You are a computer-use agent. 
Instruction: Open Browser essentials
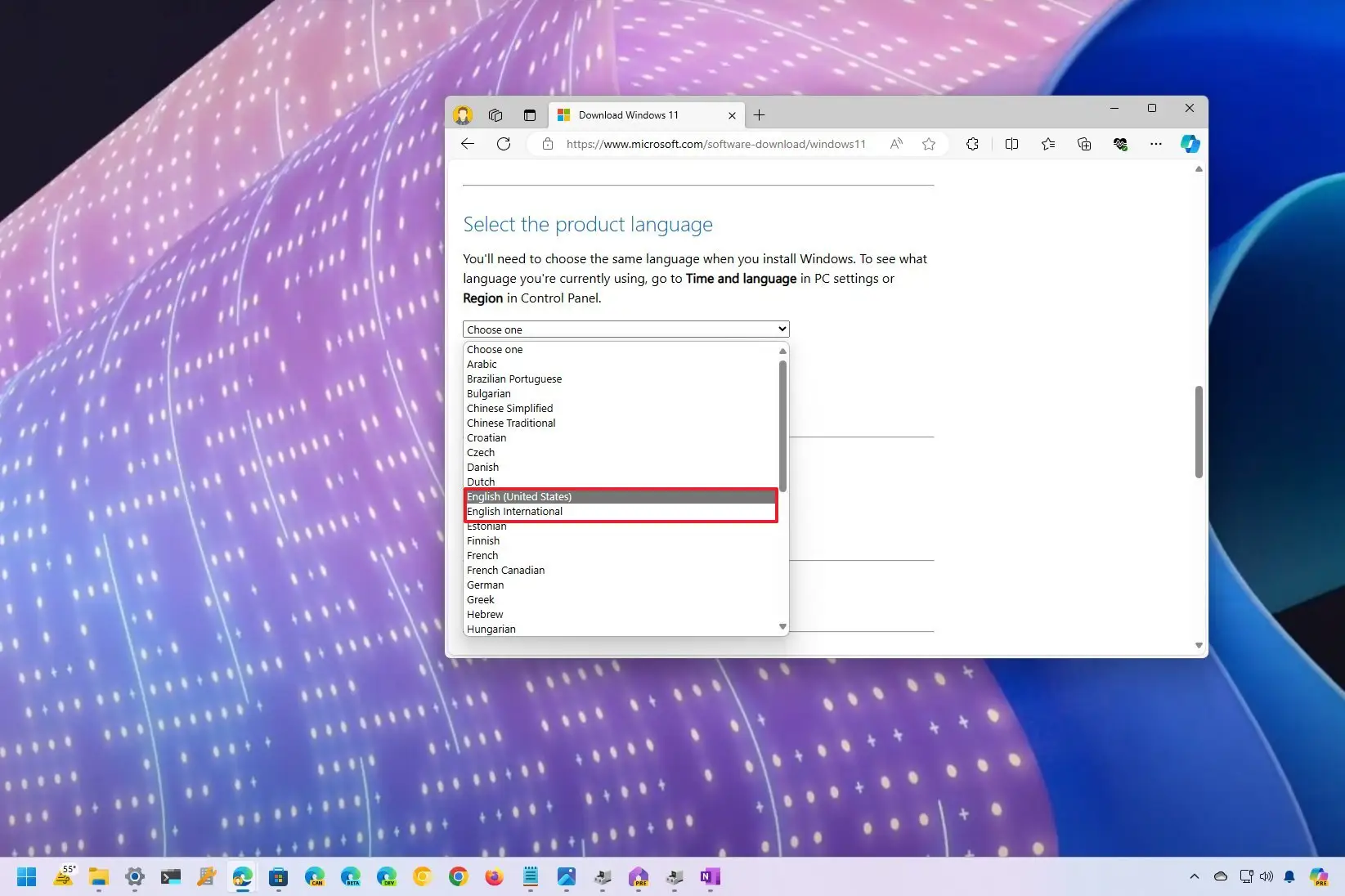(1121, 144)
